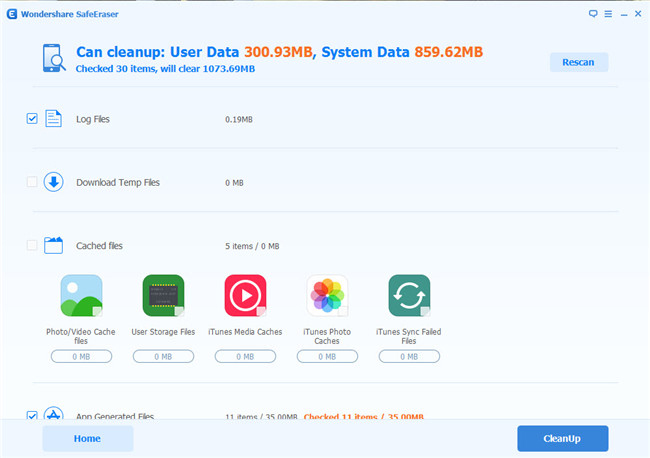
Task: Click the '5 items / 0 MB' text
Action: point(252,246)
